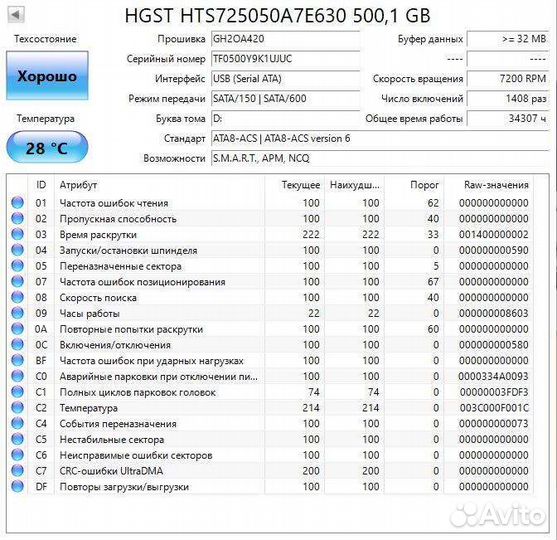Select Повторы загрузки/выгрузки text
Image resolution: width=557 pixels, height=540 pixels.
(x=124, y=487)
